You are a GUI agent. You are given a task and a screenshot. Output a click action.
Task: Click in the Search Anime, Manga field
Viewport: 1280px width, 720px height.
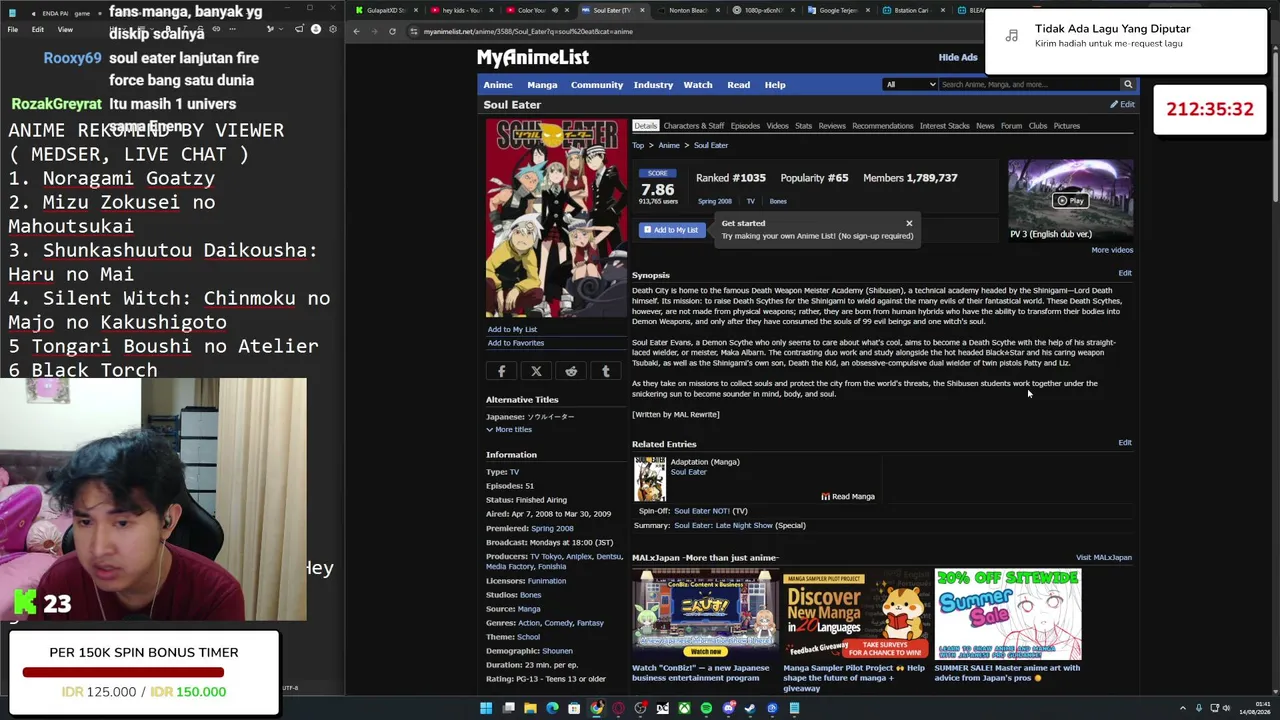click(x=1028, y=84)
